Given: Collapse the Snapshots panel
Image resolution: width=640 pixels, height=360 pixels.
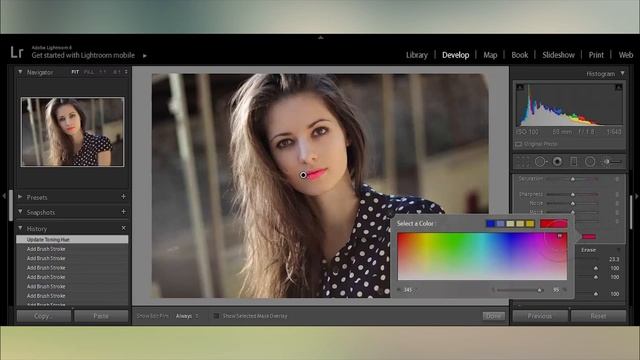Looking at the screenshot, I should tap(20, 212).
